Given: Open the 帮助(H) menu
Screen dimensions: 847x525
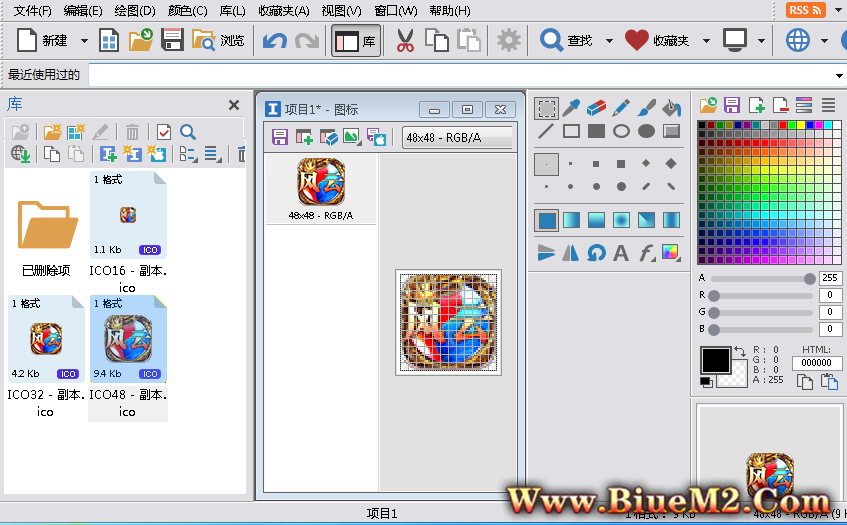Looking at the screenshot, I should coord(449,10).
